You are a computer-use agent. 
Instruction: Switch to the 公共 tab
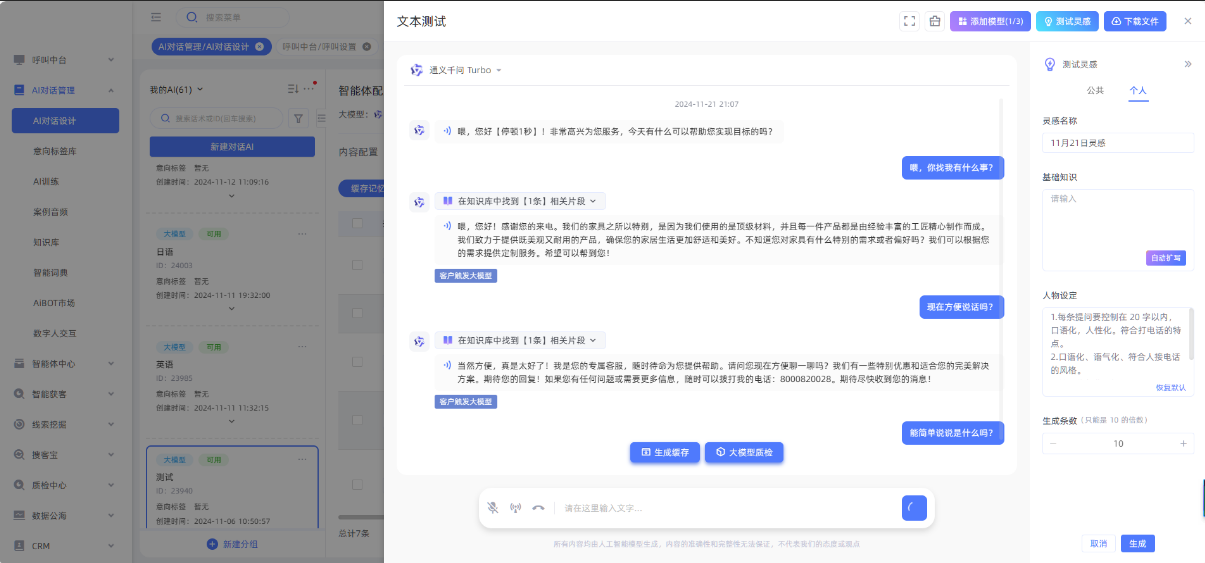pyautogui.click(x=1095, y=91)
